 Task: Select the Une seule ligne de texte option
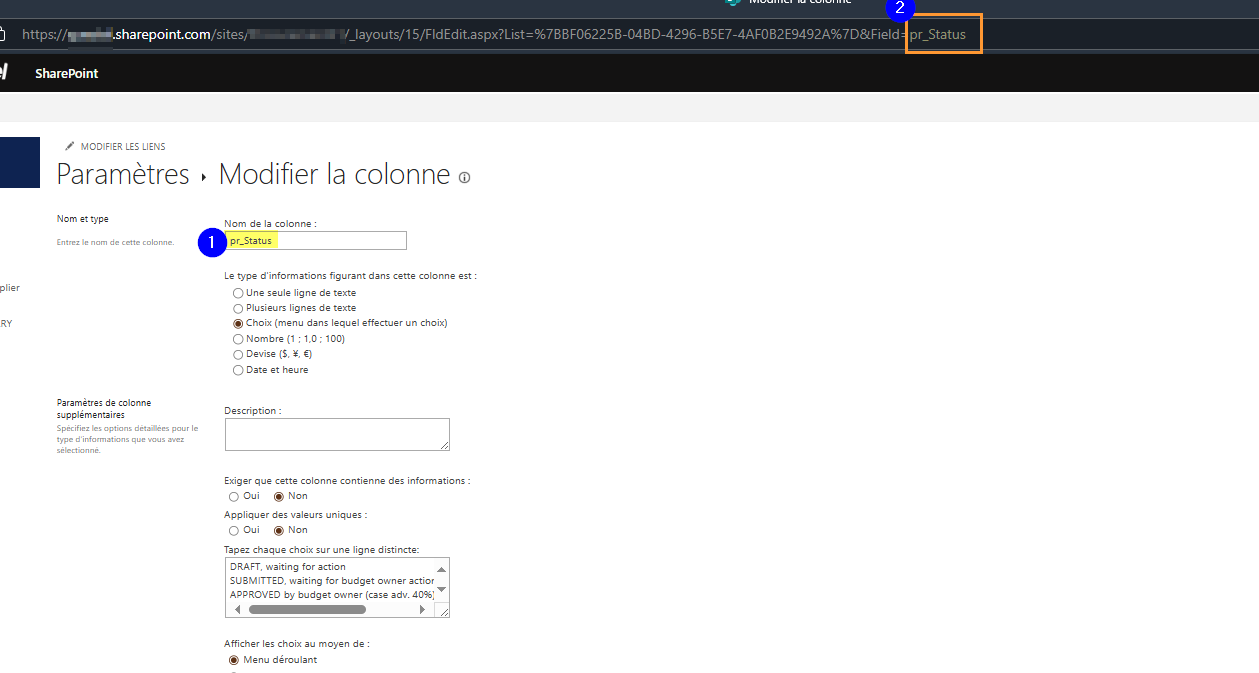click(x=238, y=293)
